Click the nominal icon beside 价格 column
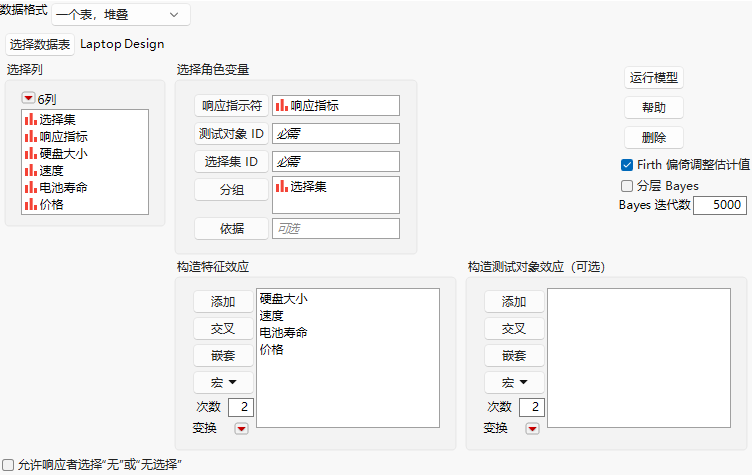 point(31,204)
